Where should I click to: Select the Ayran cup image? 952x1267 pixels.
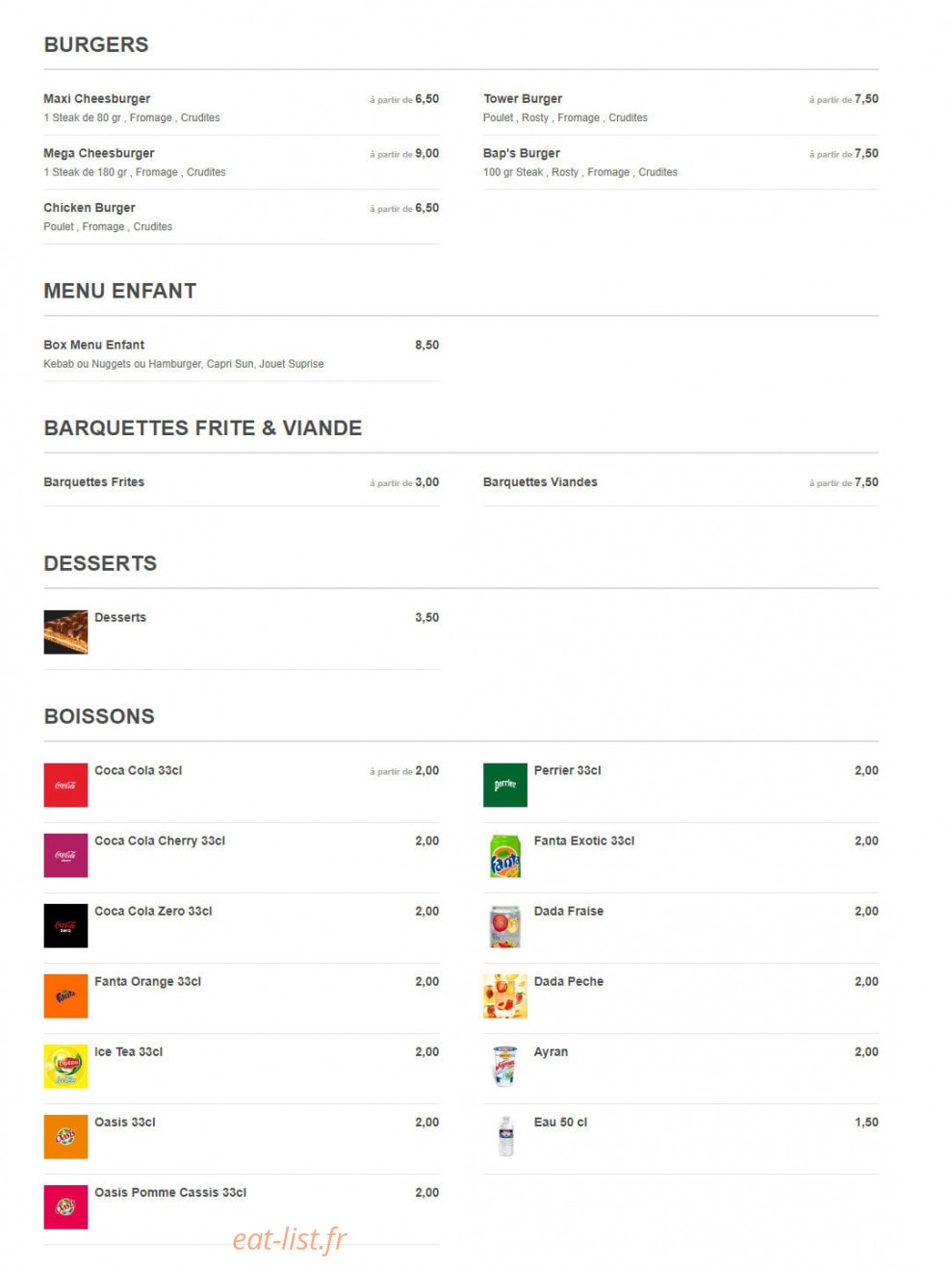pyautogui.click(x=505, y=1066)
